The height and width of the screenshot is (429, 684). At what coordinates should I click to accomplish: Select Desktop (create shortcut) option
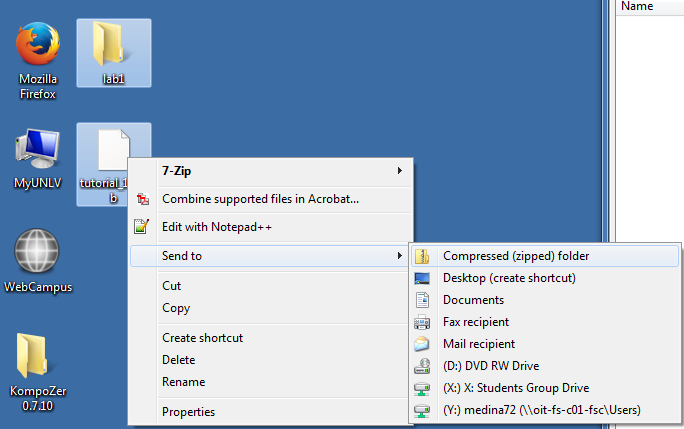[x=509, y=278]
